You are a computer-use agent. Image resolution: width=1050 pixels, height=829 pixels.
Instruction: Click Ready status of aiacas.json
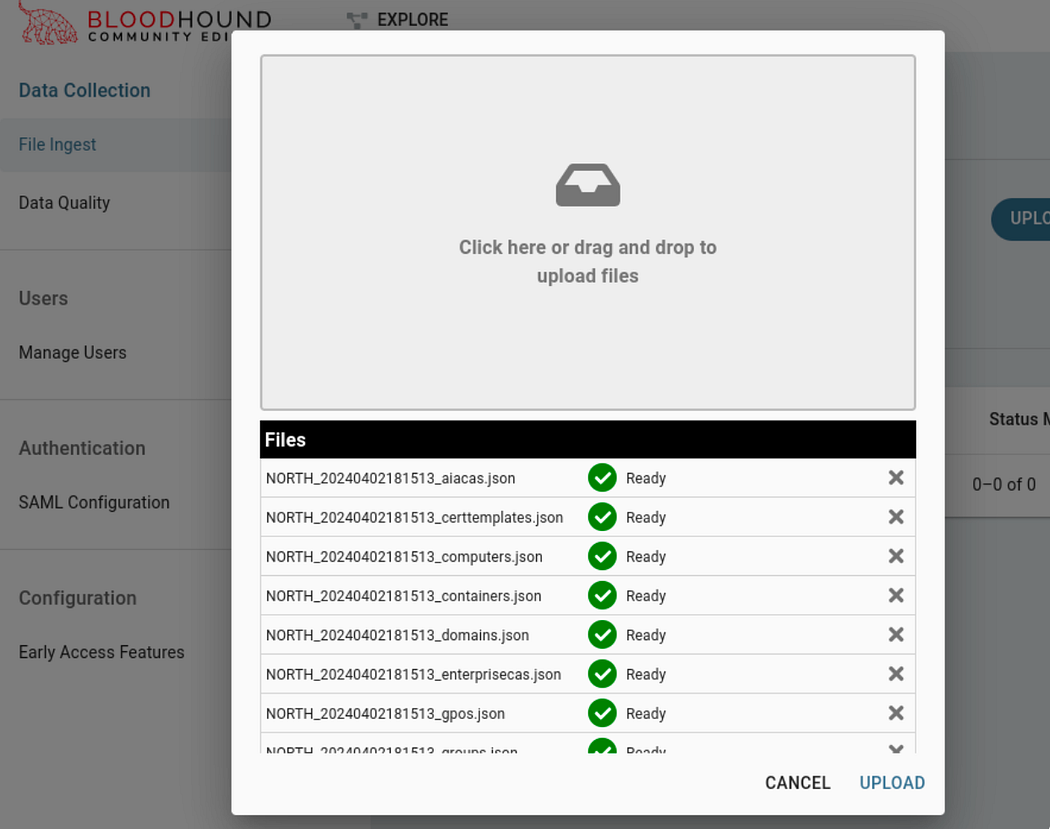tap(646, 479)
